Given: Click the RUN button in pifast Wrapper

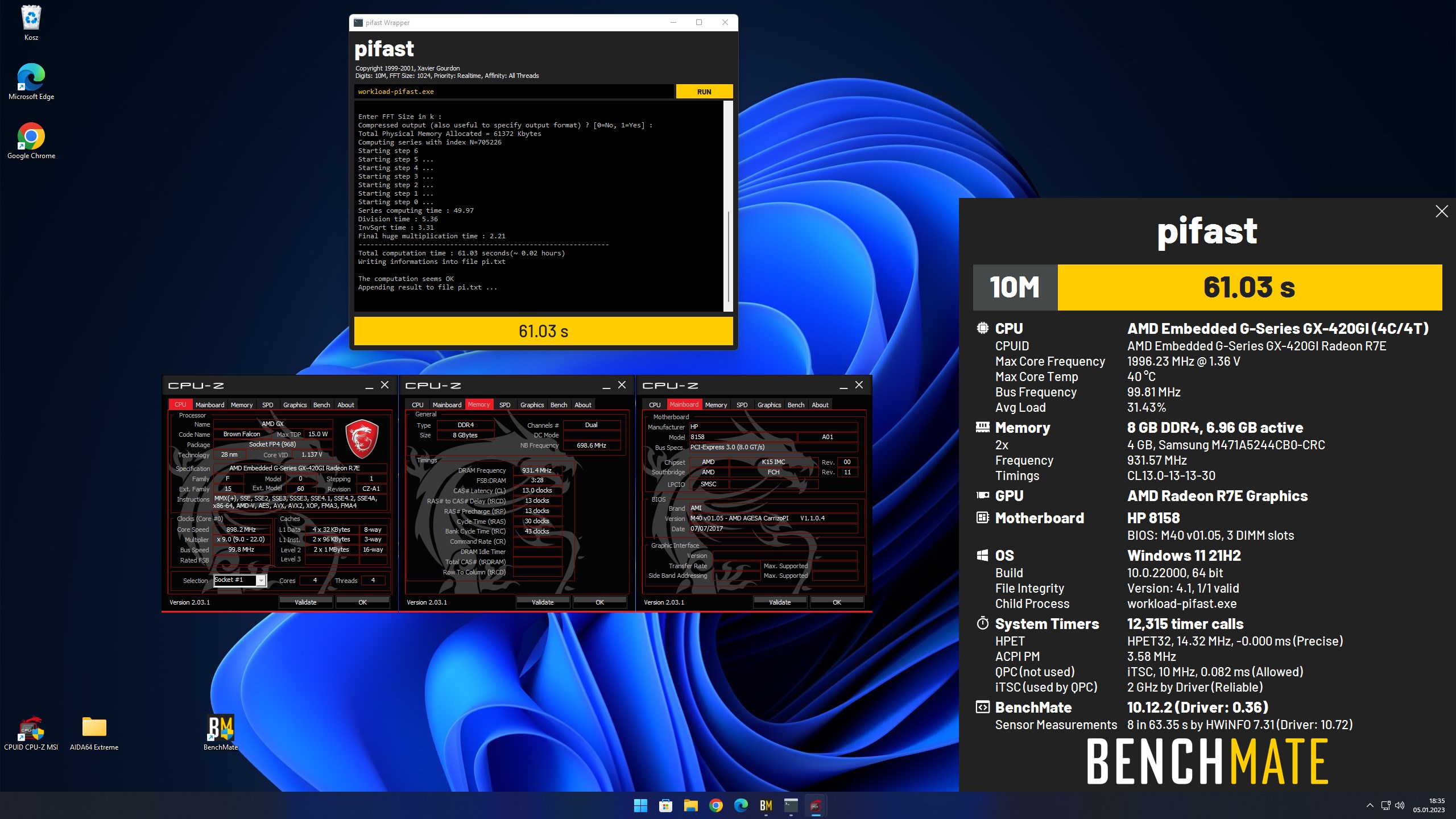Looking at the screenshot, I should (704, 92).
